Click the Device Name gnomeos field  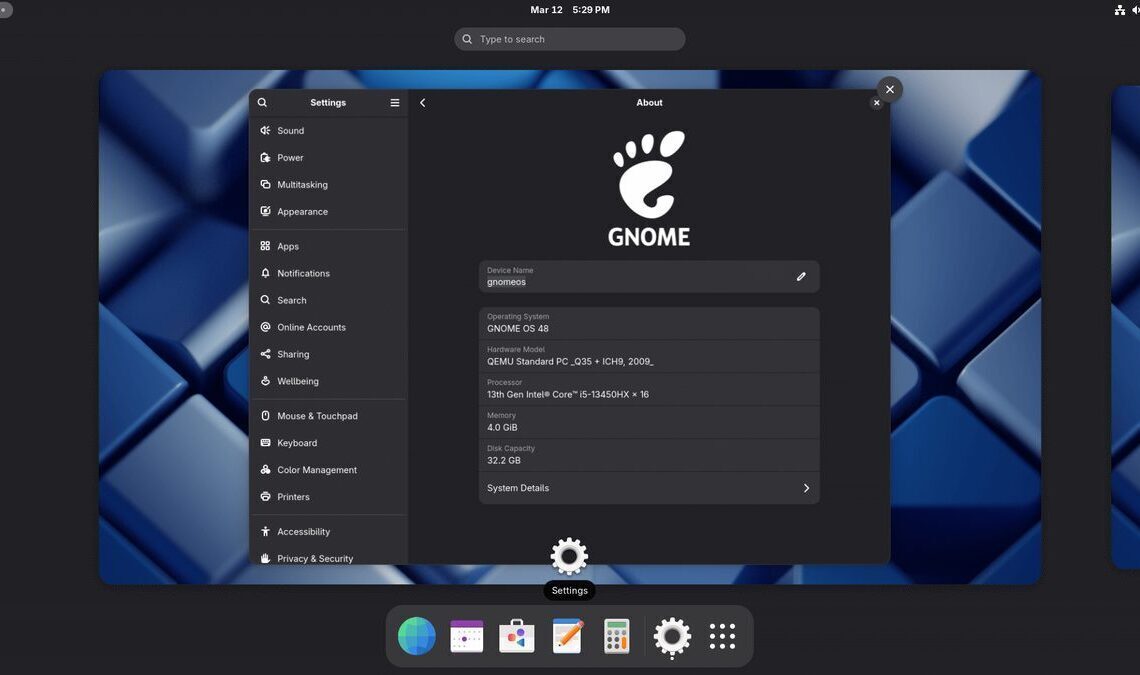tap(649, 276)
